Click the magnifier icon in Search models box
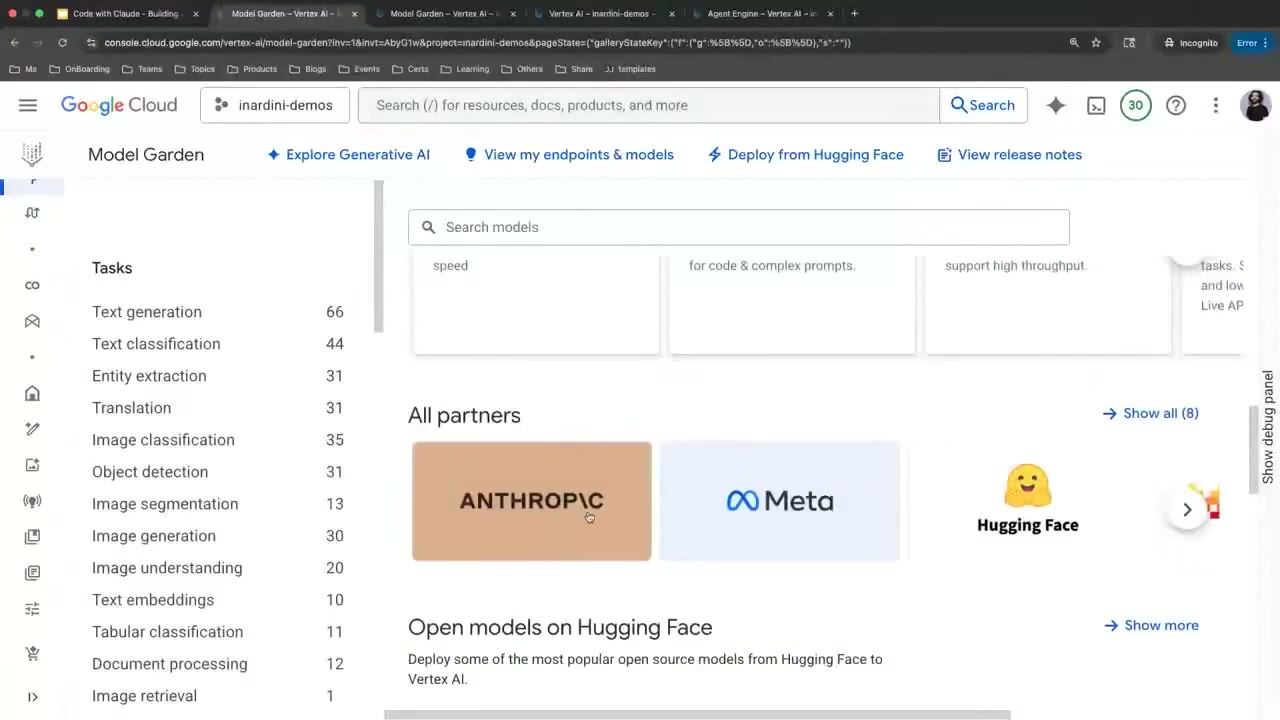This screenshot has height=720, width=1280. point(428,227)
